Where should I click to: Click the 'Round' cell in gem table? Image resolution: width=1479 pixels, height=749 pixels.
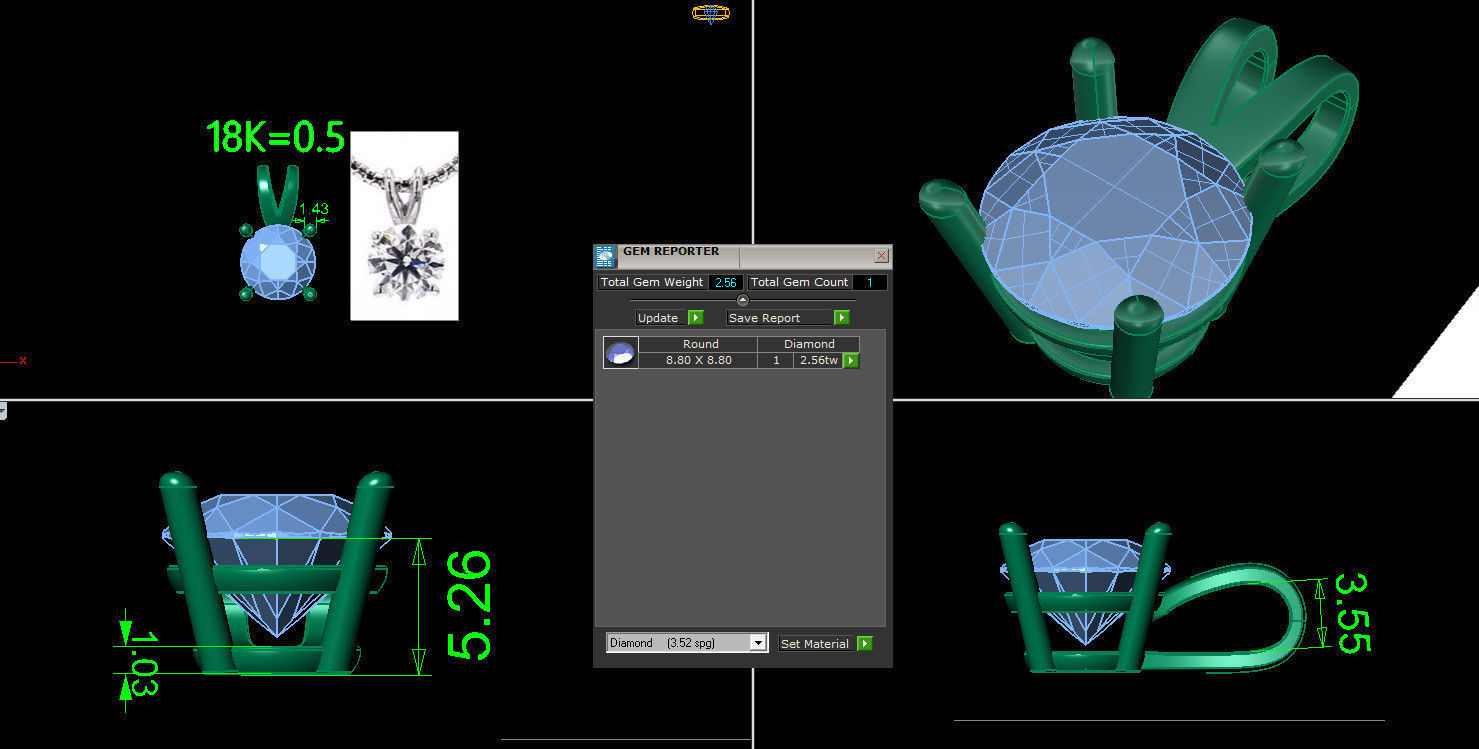(699, 344)
